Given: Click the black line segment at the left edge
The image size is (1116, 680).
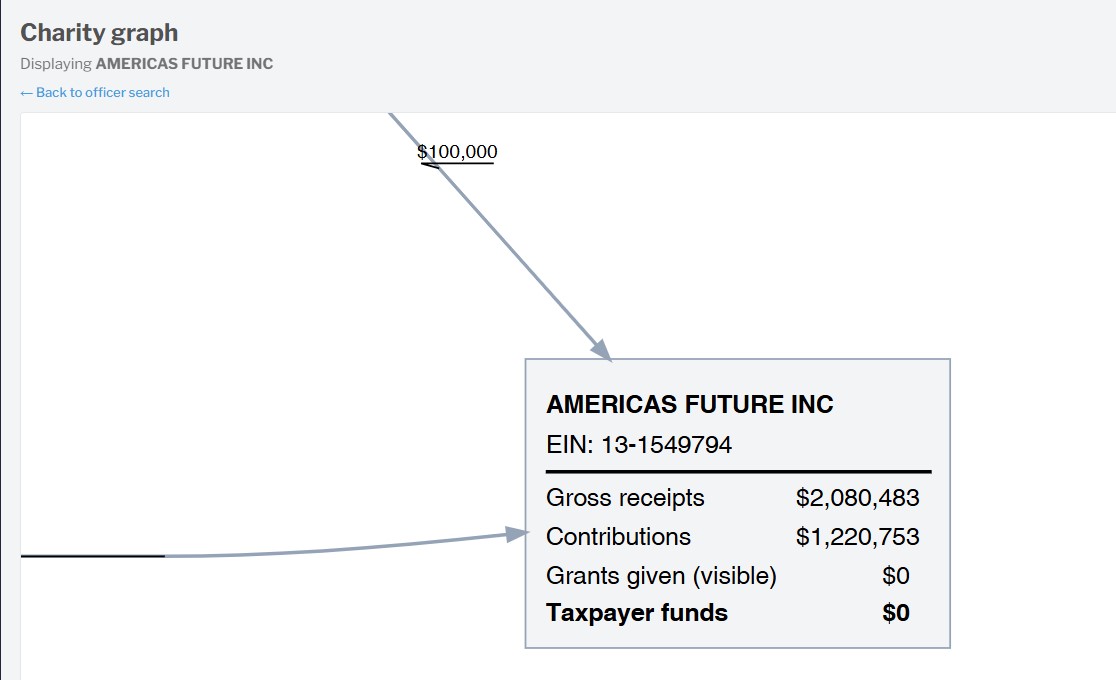Looking at the screenshot, I should click(x=92, y=556).
